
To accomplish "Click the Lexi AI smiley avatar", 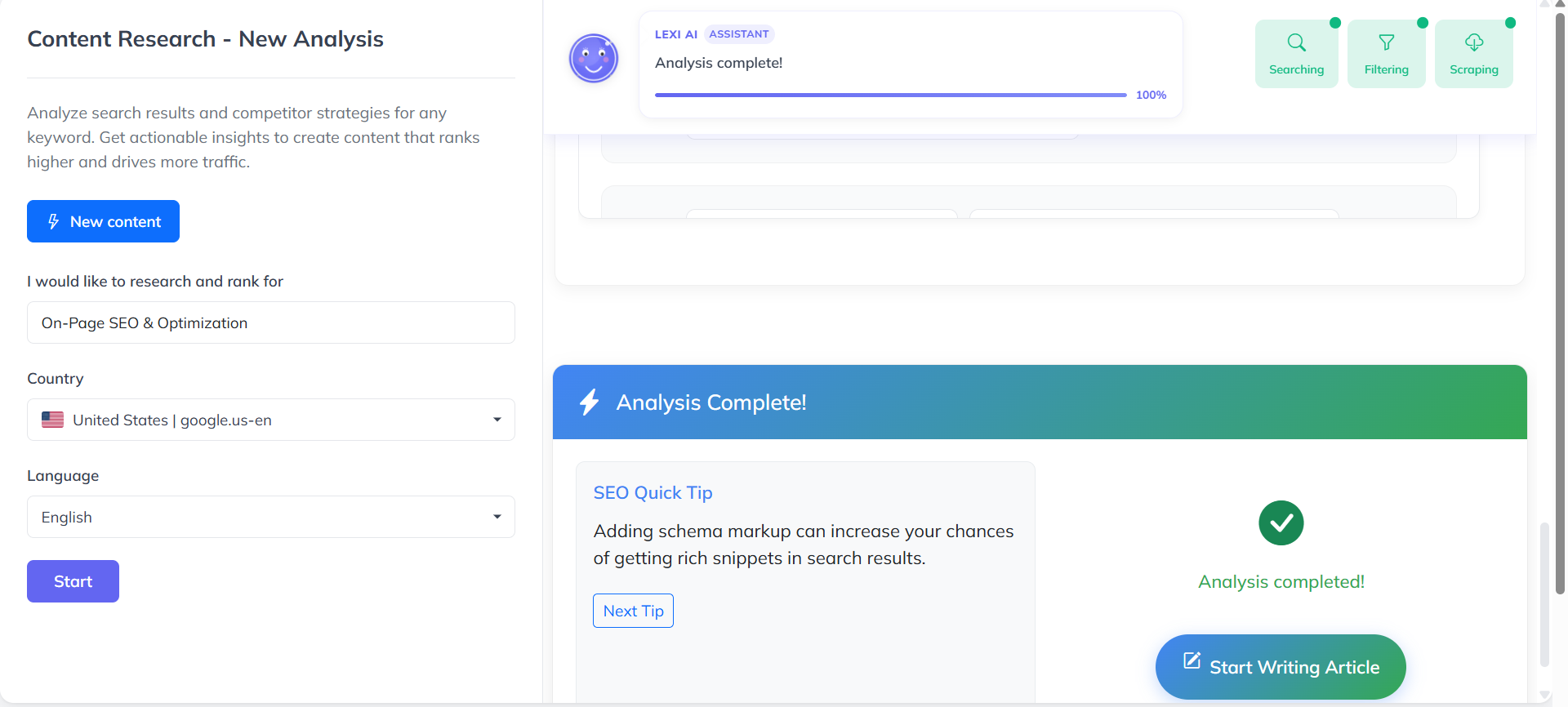I will click(594, 59).
